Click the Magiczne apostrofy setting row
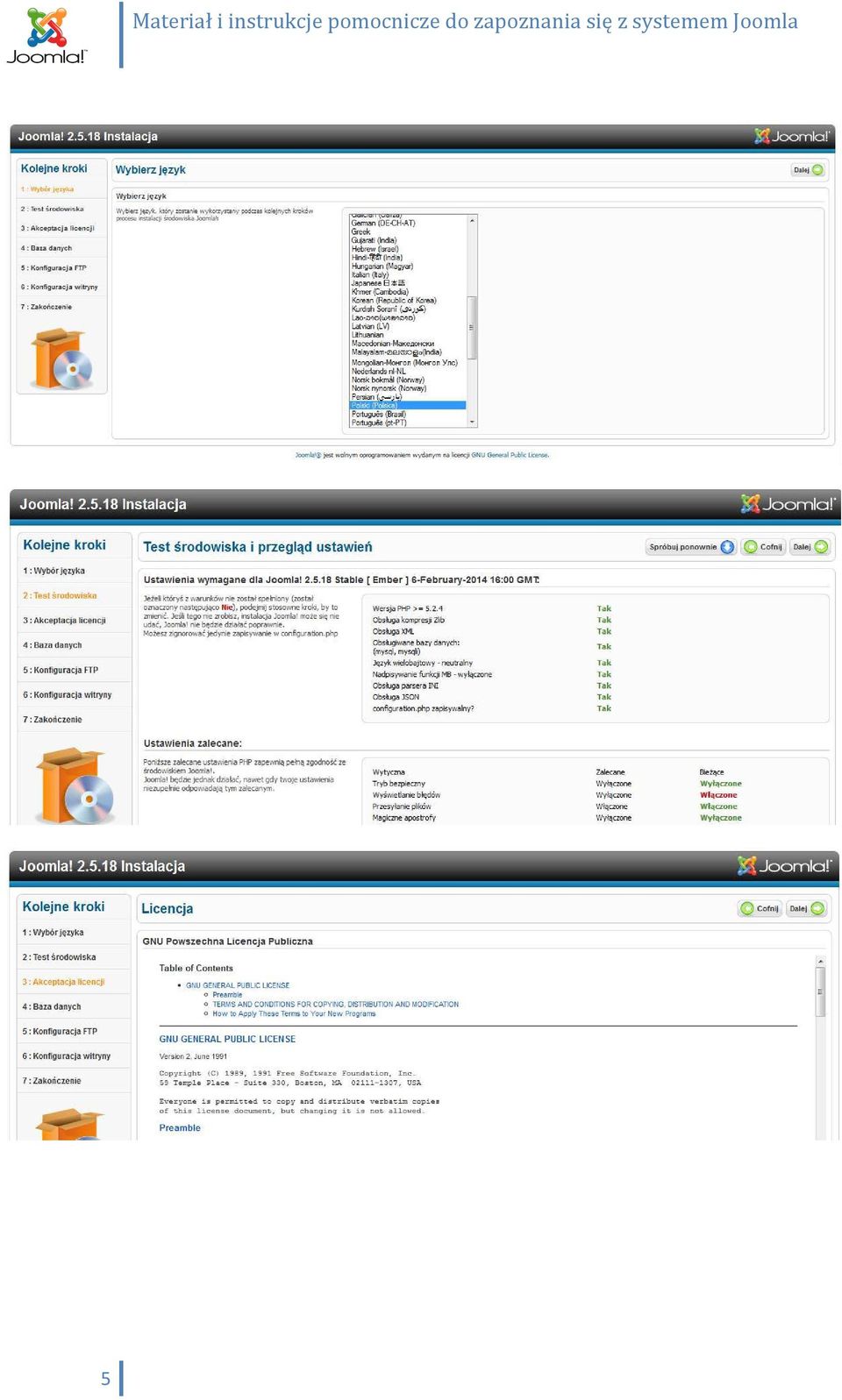The image size is (842, 1400). (x=557, y=818)
